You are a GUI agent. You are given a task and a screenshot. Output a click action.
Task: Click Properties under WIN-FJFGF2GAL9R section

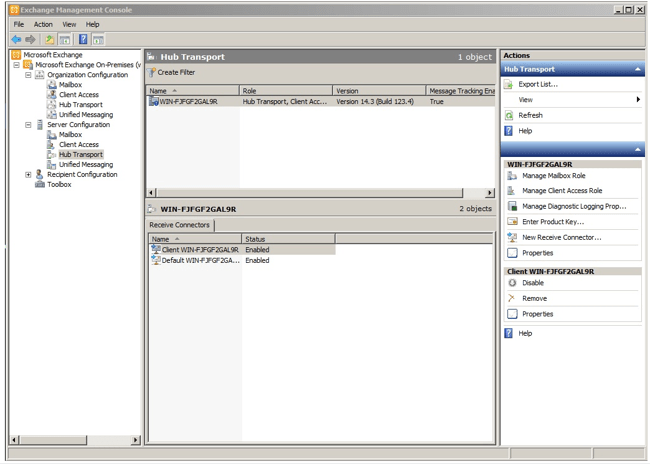point(537,253)
